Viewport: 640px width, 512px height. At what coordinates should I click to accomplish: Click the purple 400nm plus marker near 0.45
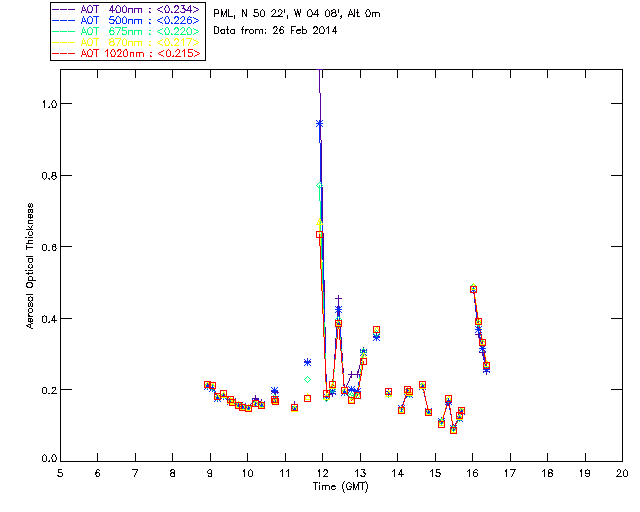(338, 299)
